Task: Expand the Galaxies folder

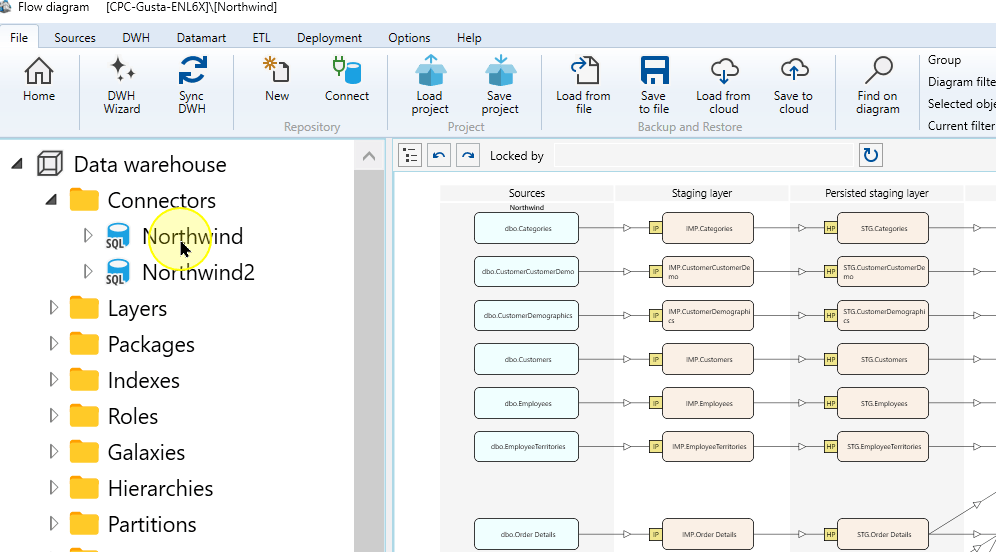Action: [53, 452]
